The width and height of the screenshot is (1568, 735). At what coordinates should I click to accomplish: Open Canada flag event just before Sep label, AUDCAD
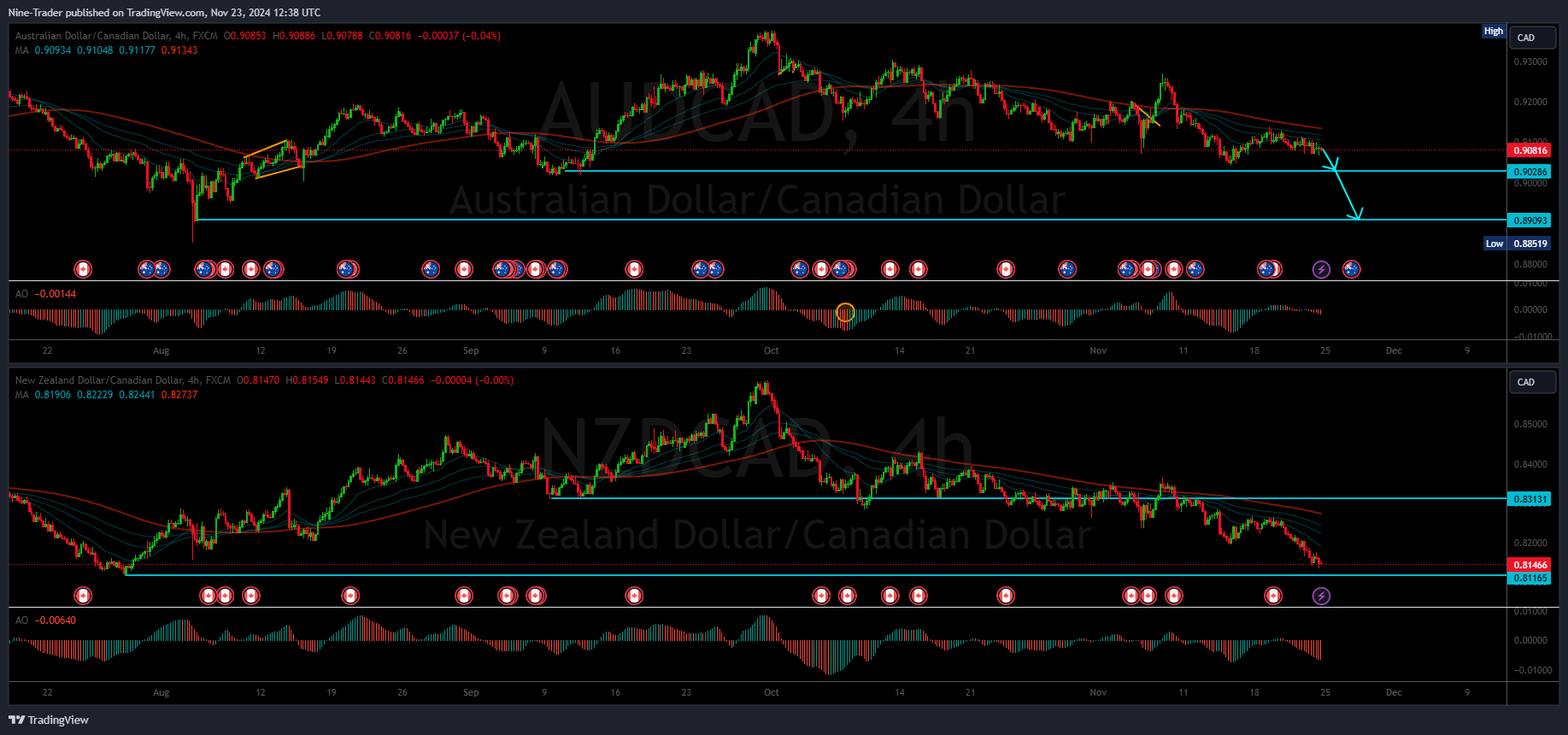(x=464, y=269)
